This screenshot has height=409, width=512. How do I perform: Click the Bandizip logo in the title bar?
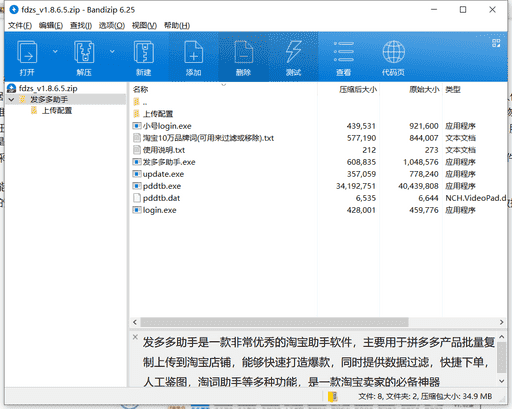tap(14, 10)
